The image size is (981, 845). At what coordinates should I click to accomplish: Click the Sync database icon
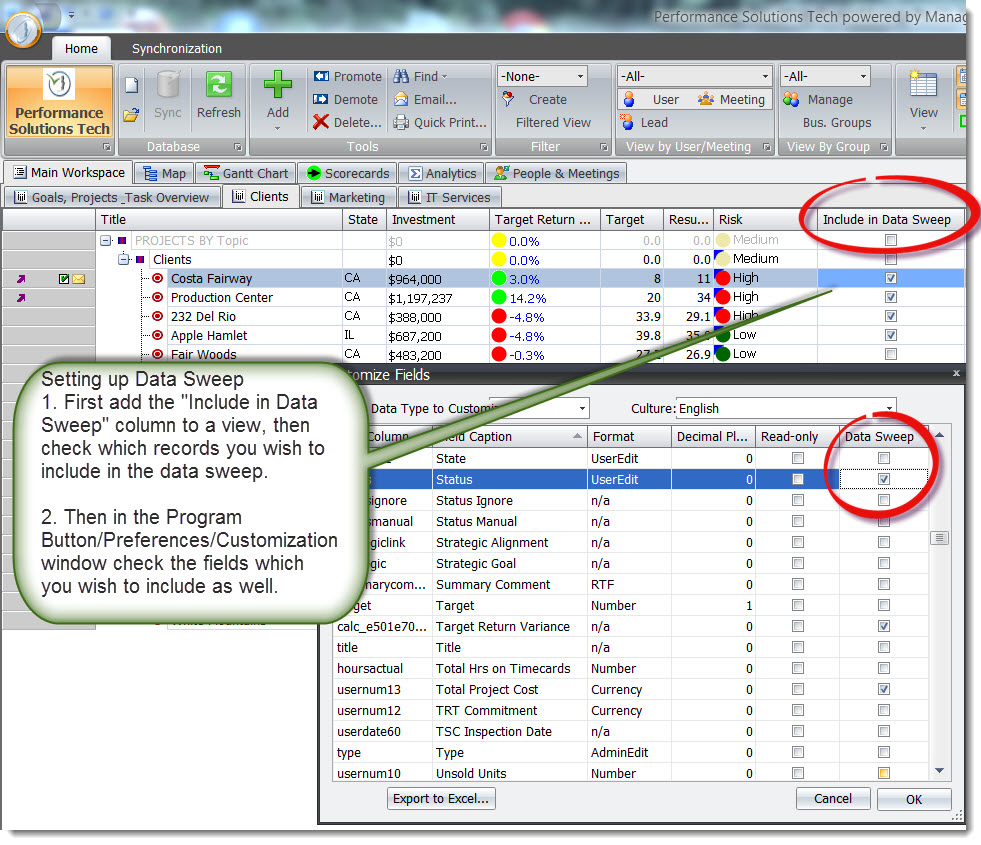168,95
